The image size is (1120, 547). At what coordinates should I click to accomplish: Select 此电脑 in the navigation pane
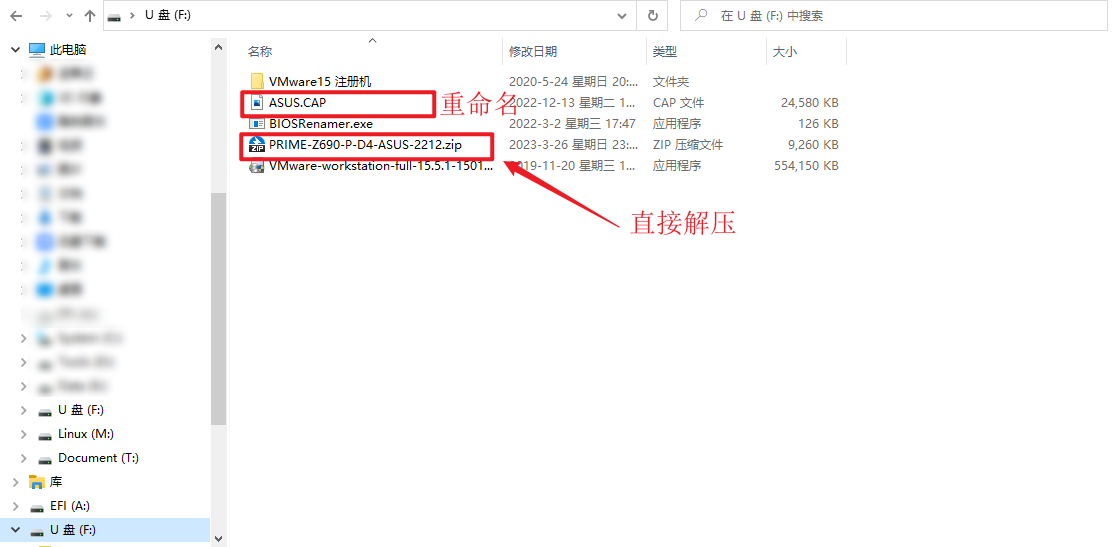click(x=68, y=50)
